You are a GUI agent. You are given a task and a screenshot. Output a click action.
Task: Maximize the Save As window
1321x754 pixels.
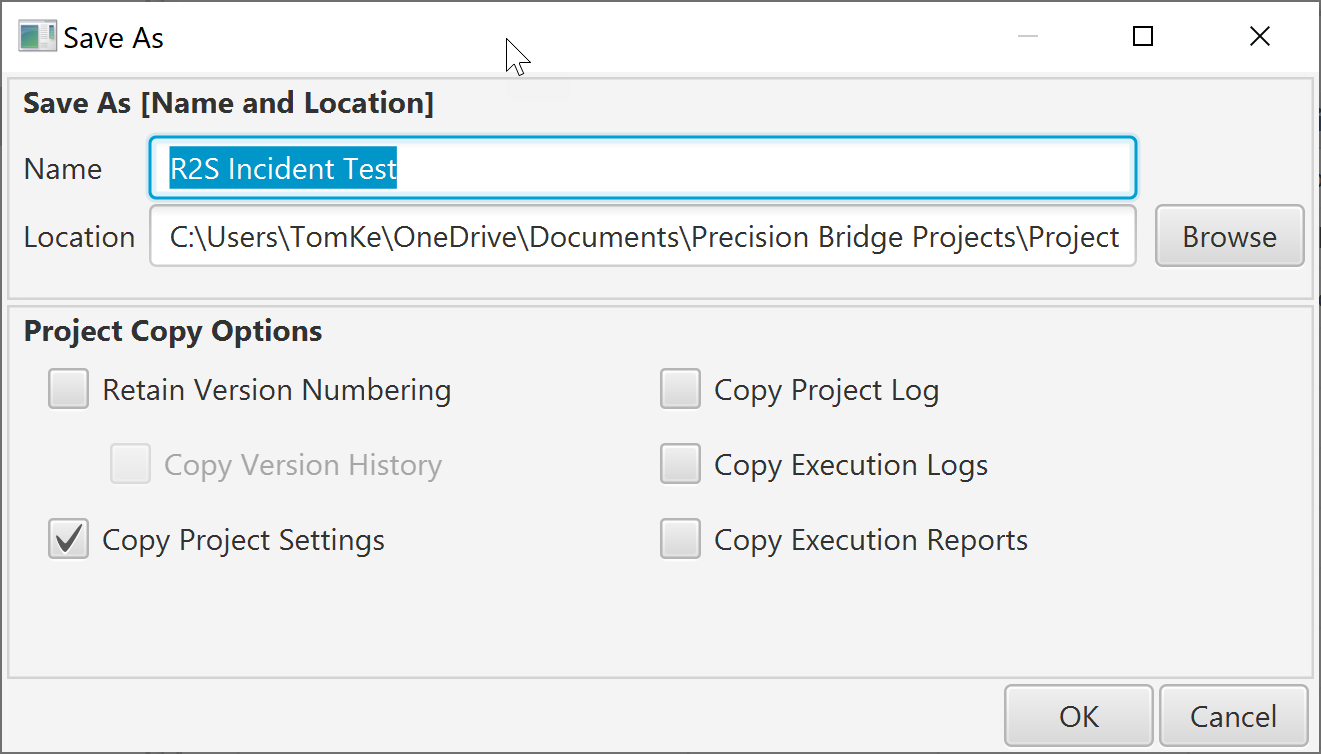coord(1143,37)
